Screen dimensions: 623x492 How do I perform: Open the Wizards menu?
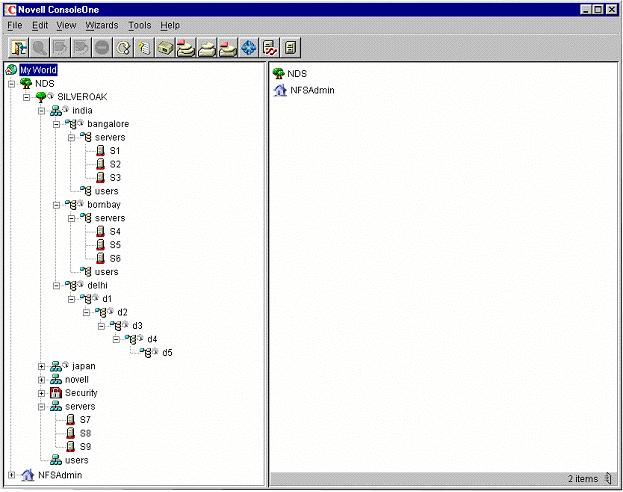click(x=102, y=25)
